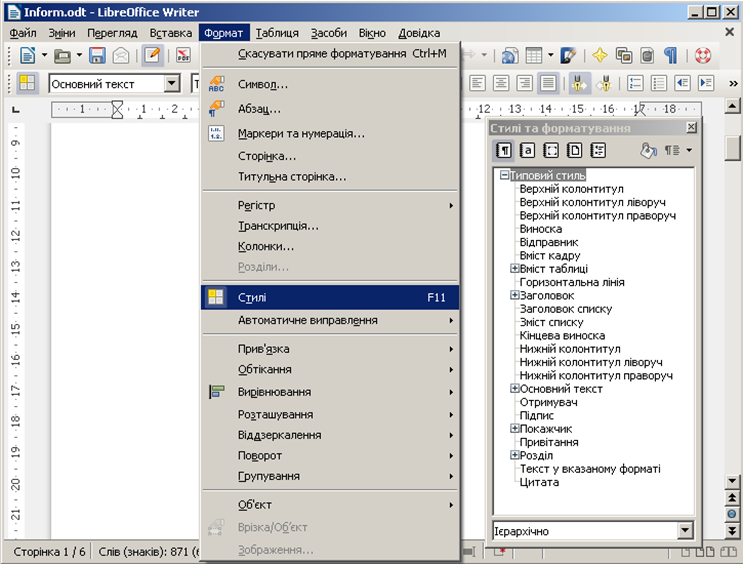Expand the Вміст таблиці tree node
The image size is (743, 564).
515,269
